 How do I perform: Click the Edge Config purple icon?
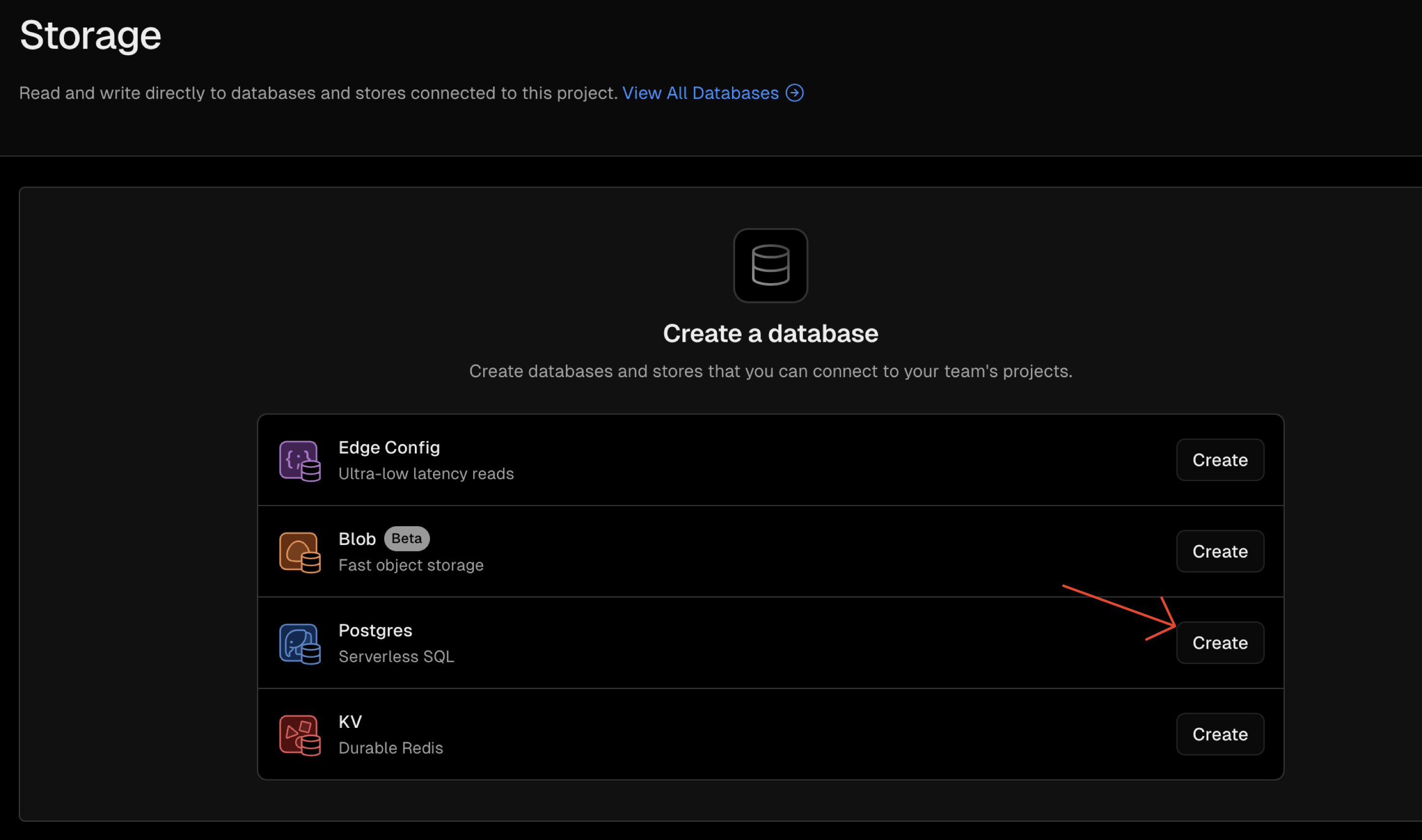click(x=300, y=461)
